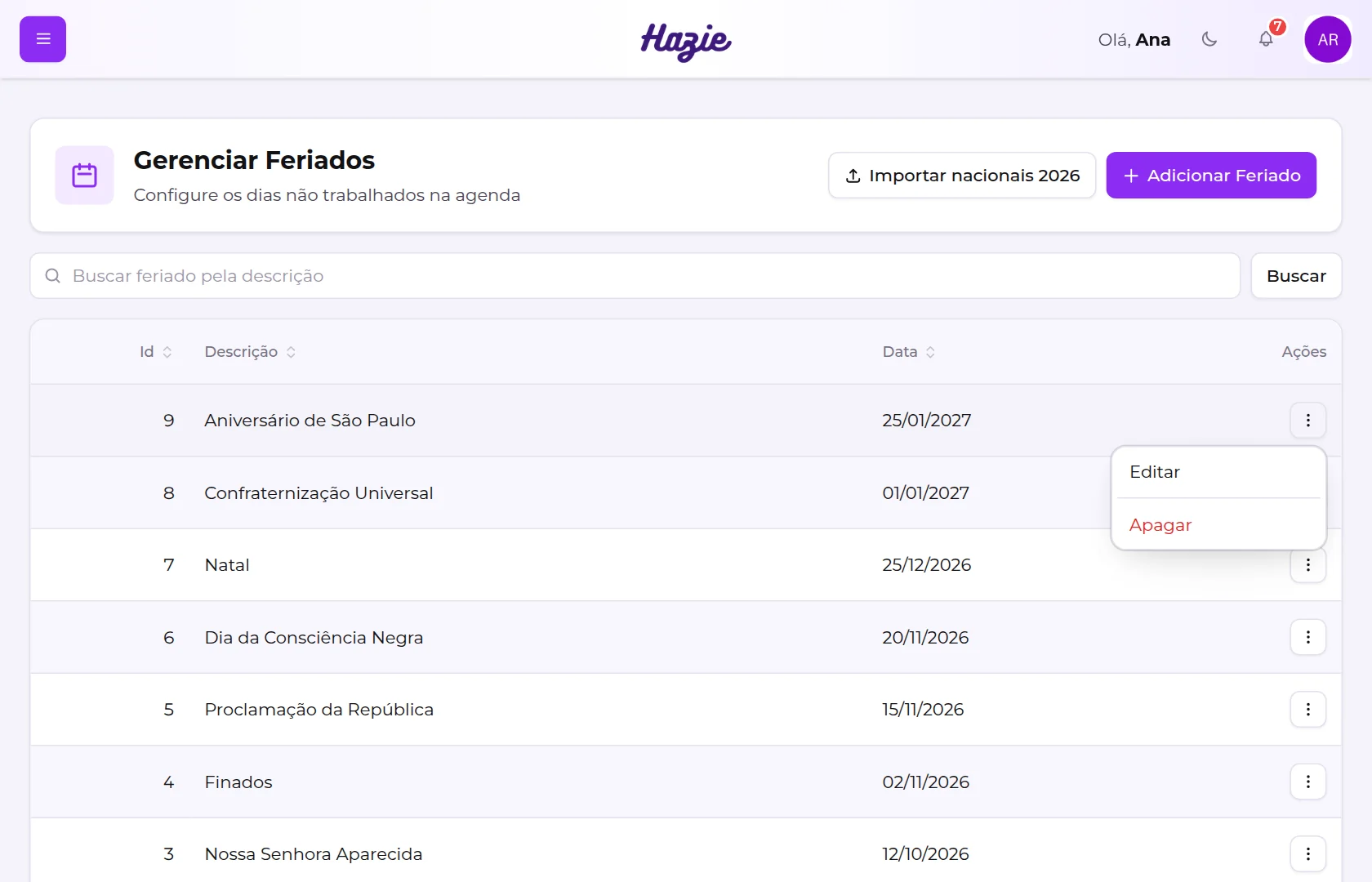Image resolution: width=1372 pixels, height=882 pixels.
Task: Choose Apagar in the context menu
Action: tap(1218, 524)
